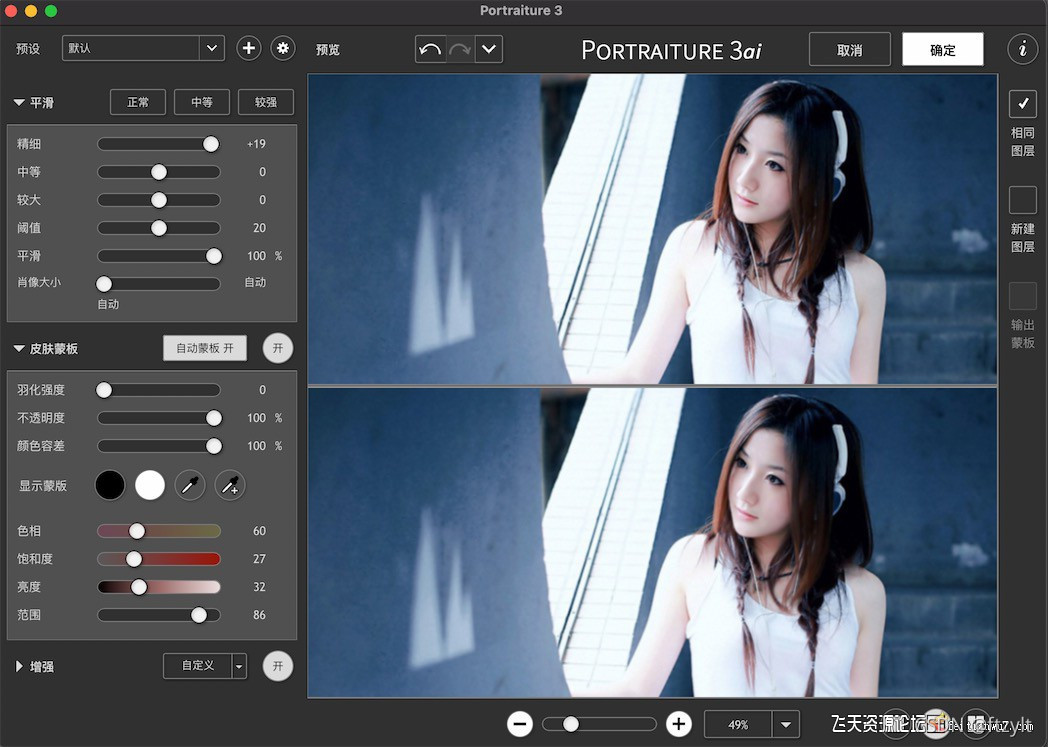Screen dimensions: 1048x747
Task: Click the 色相 value 60
Action: tap(259, 531)
